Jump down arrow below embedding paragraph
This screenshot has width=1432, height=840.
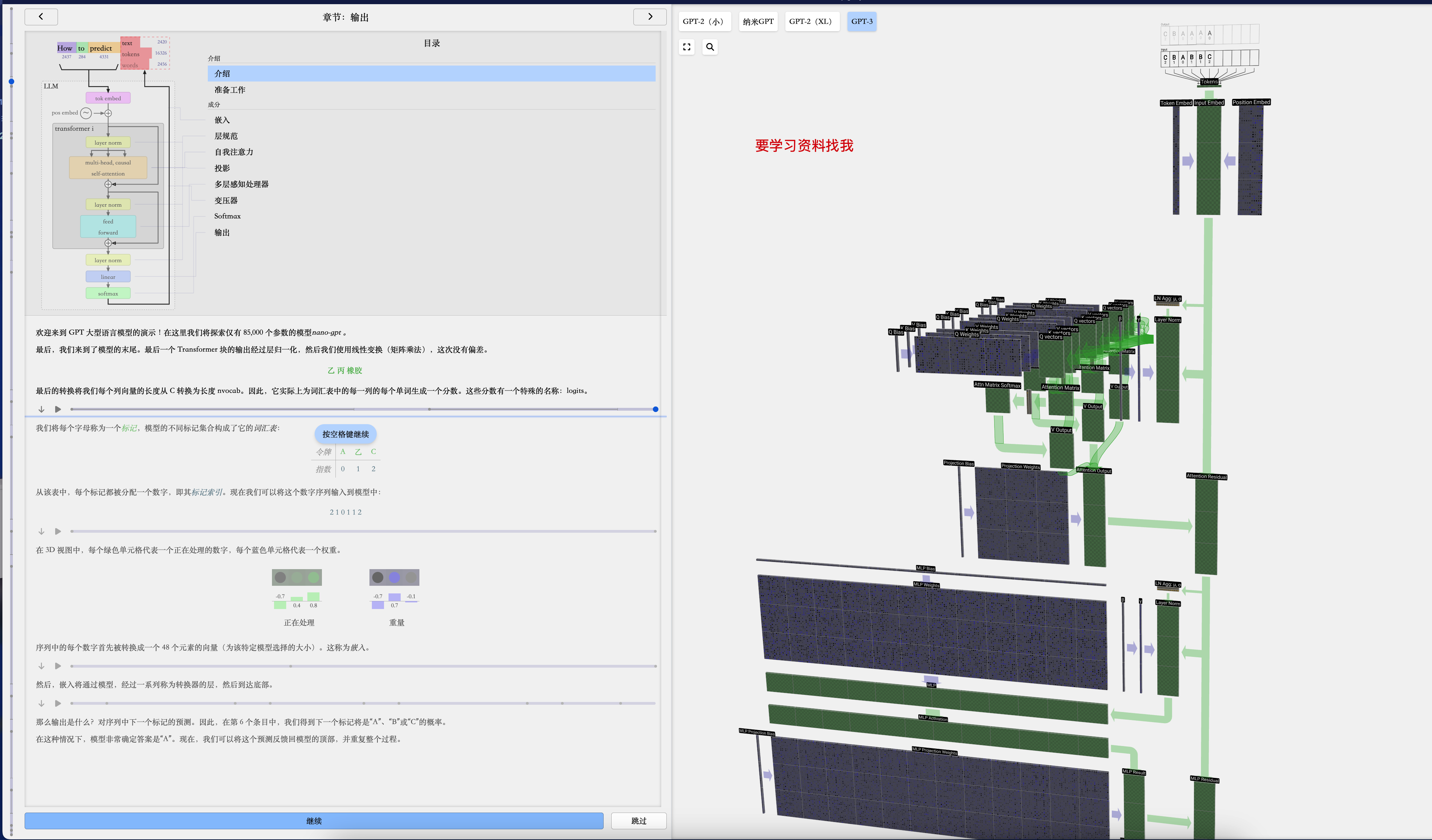tap(42, 666)
